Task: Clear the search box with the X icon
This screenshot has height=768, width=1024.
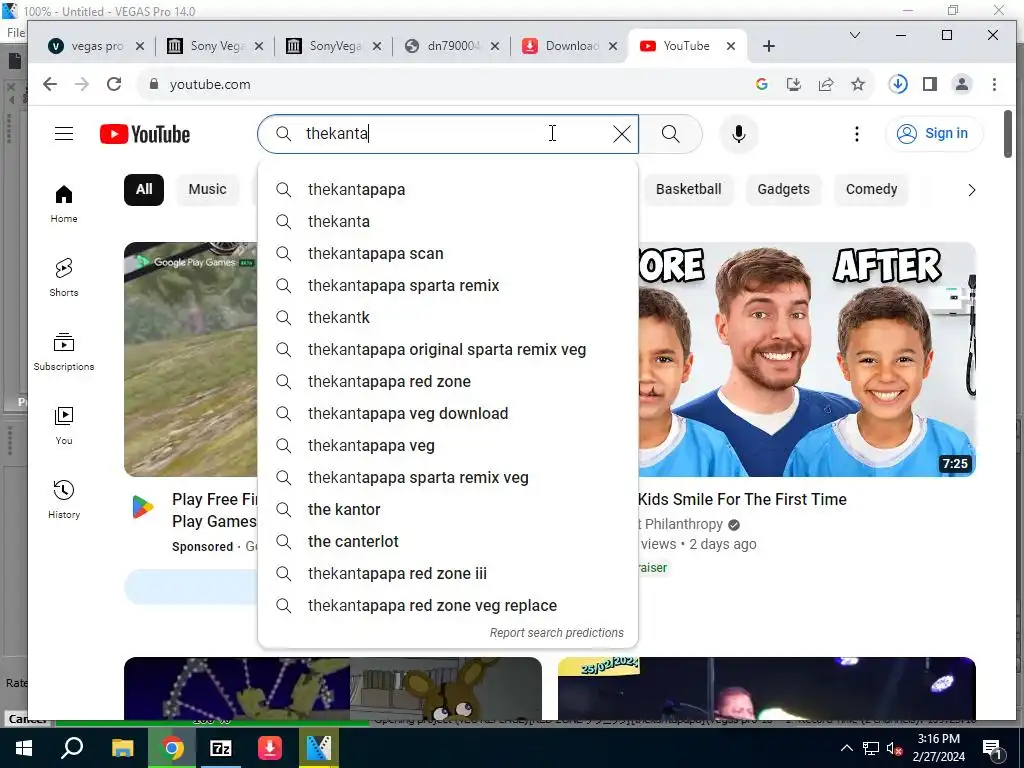Action: coord(622,134)
